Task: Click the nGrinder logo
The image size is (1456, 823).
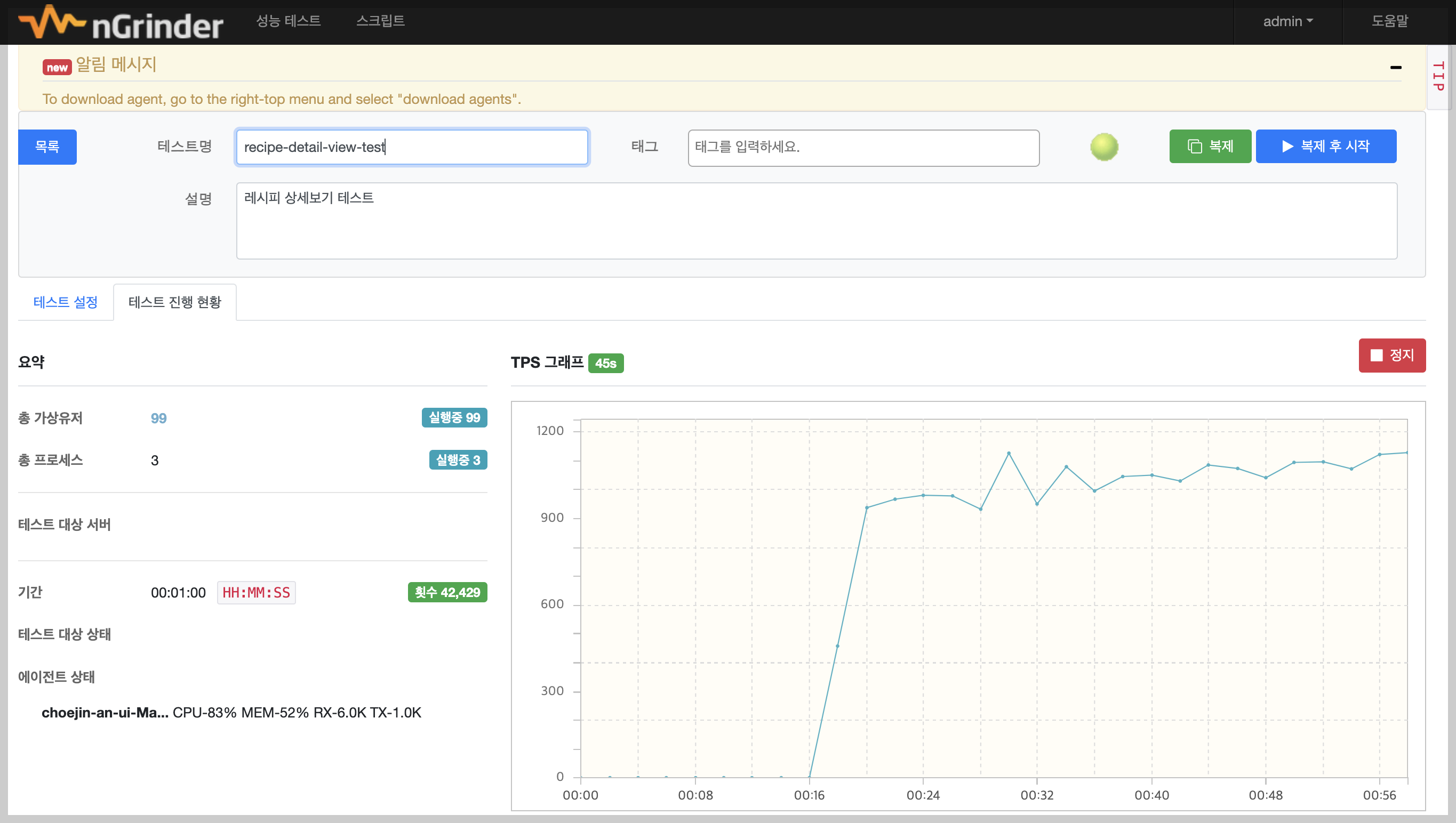Action: pyautogui.click(x=121, y=22)
